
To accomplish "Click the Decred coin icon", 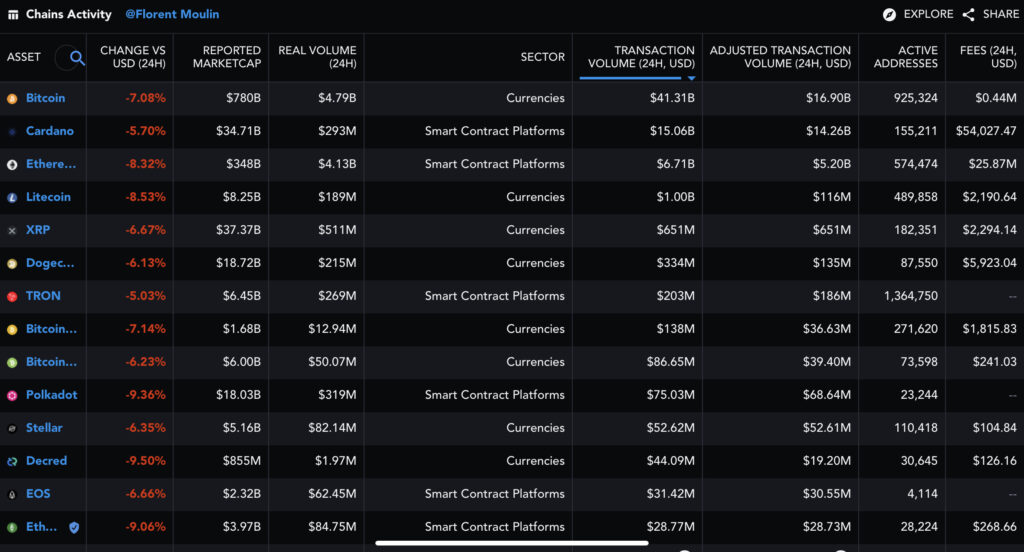I will coord(12,461).
